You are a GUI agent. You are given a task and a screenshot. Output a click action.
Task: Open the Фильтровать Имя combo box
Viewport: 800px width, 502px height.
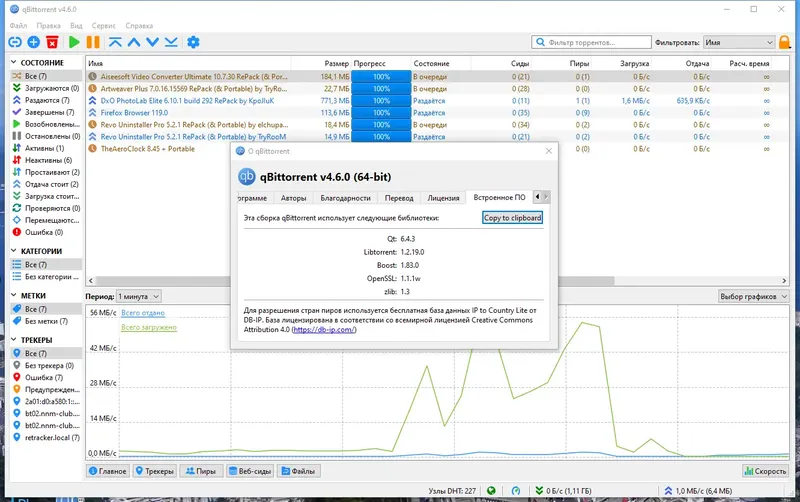tap(739, 42)
